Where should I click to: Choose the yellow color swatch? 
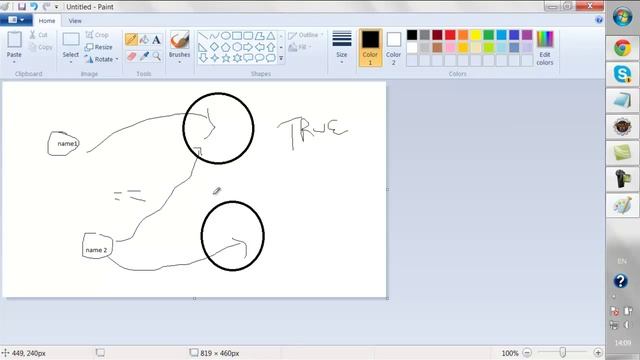(x=476, y=35)
